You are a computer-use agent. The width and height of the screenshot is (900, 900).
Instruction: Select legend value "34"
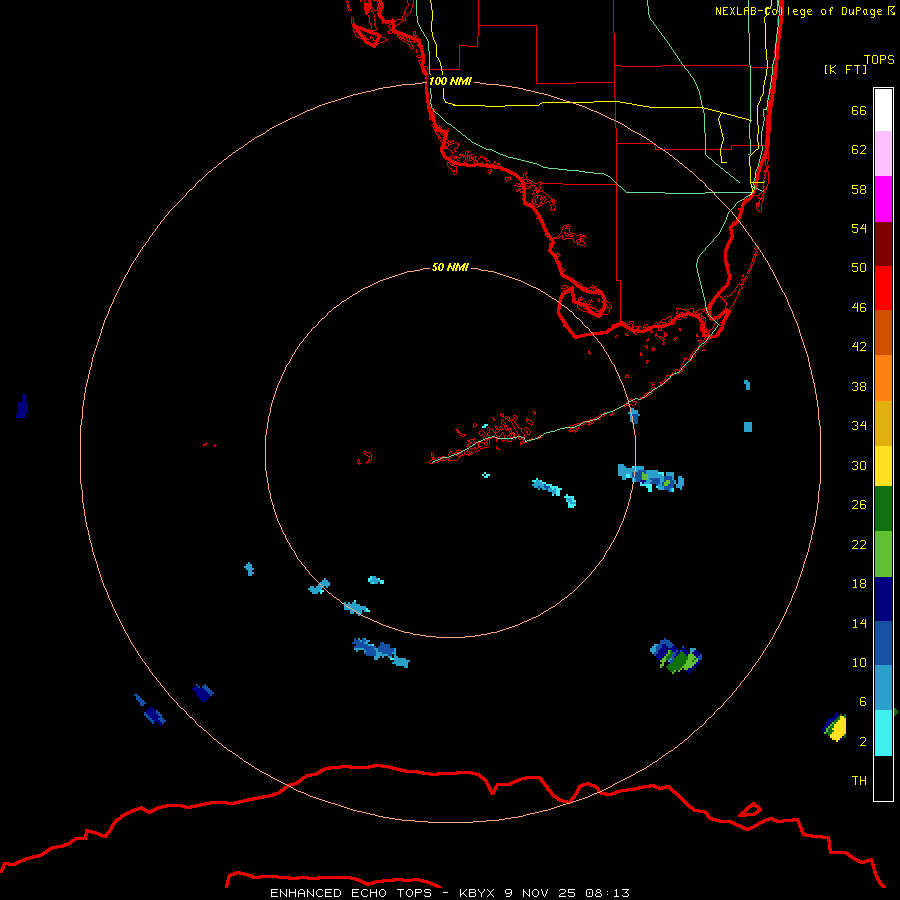coord(859,425)
